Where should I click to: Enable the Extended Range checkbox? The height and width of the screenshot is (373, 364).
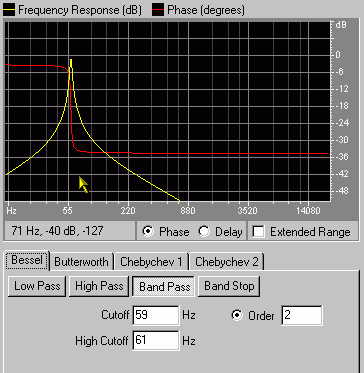click(259, 232)
